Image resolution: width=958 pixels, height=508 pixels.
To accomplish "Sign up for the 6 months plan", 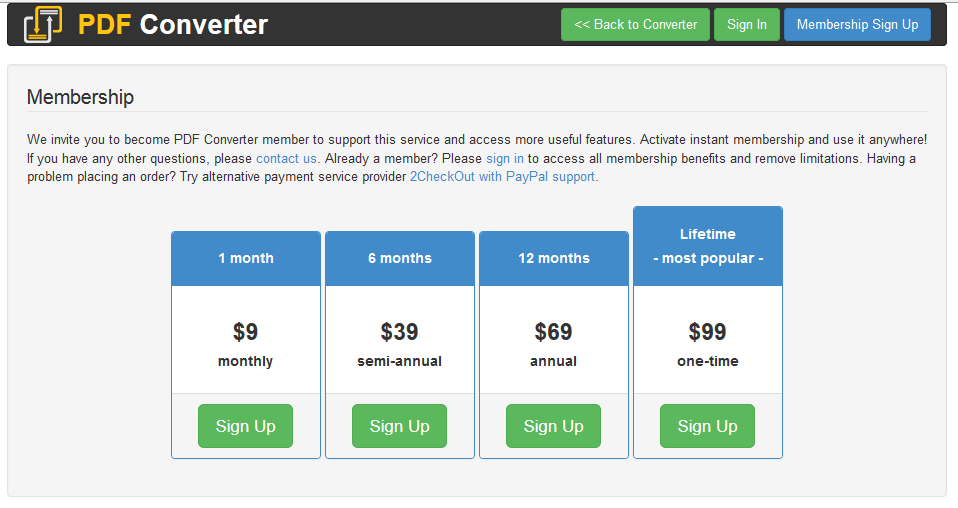I will pos(399,426).
